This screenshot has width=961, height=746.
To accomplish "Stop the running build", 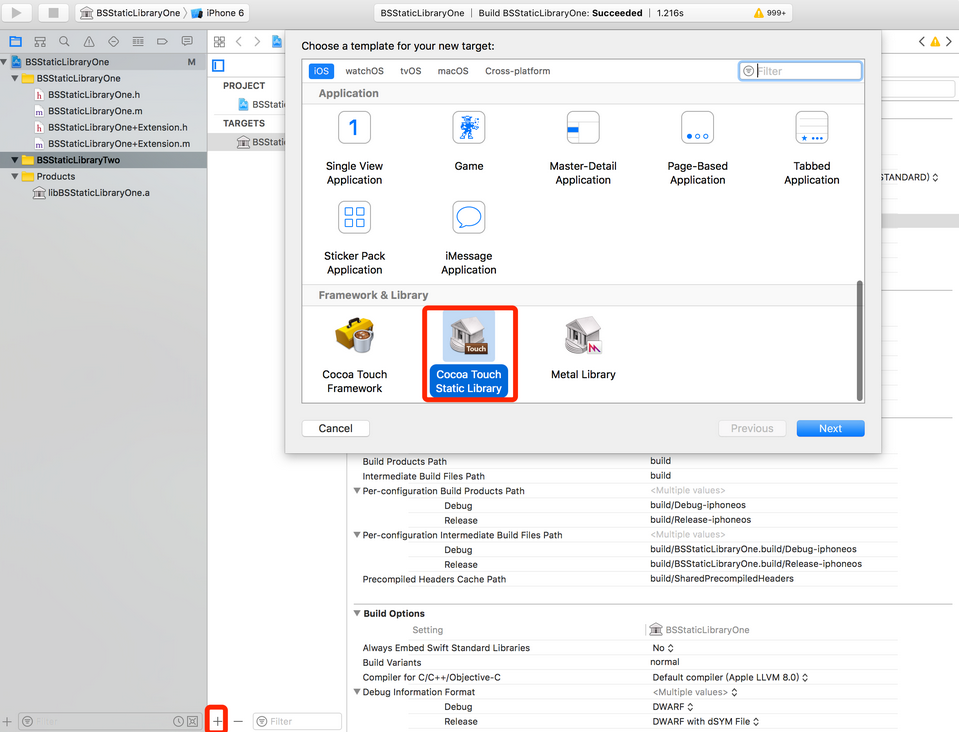I will [53, 13].
